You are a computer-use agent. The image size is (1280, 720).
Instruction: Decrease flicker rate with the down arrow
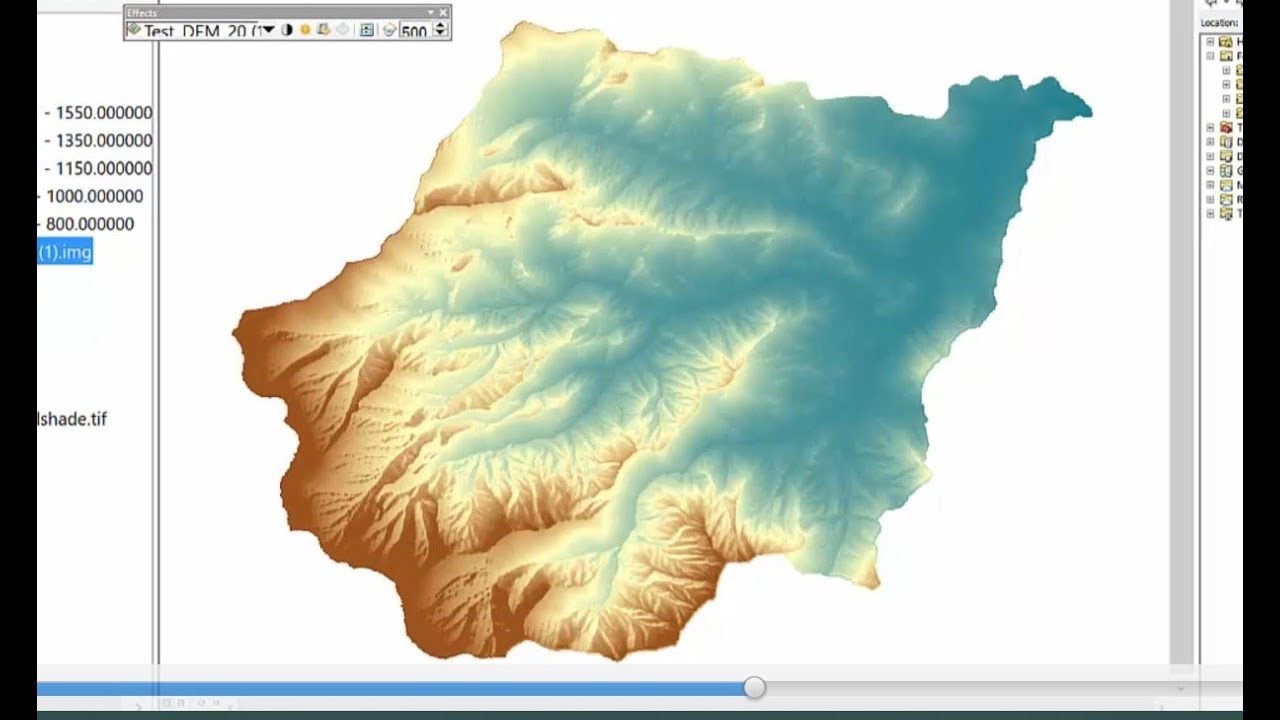coord(440,35)
